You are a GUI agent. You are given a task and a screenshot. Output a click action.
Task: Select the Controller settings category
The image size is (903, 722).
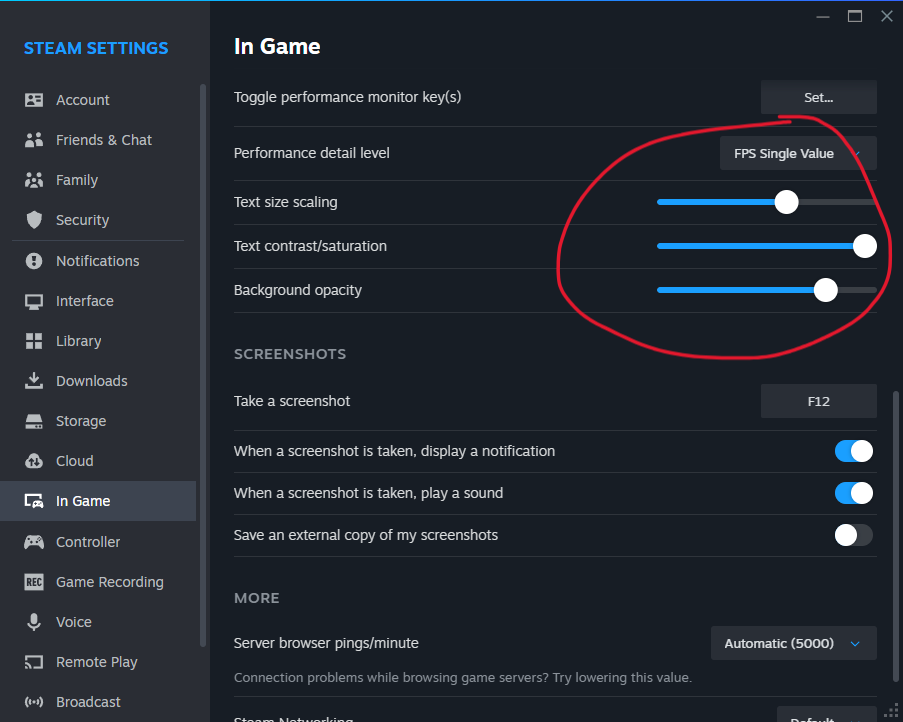(98, 542)
